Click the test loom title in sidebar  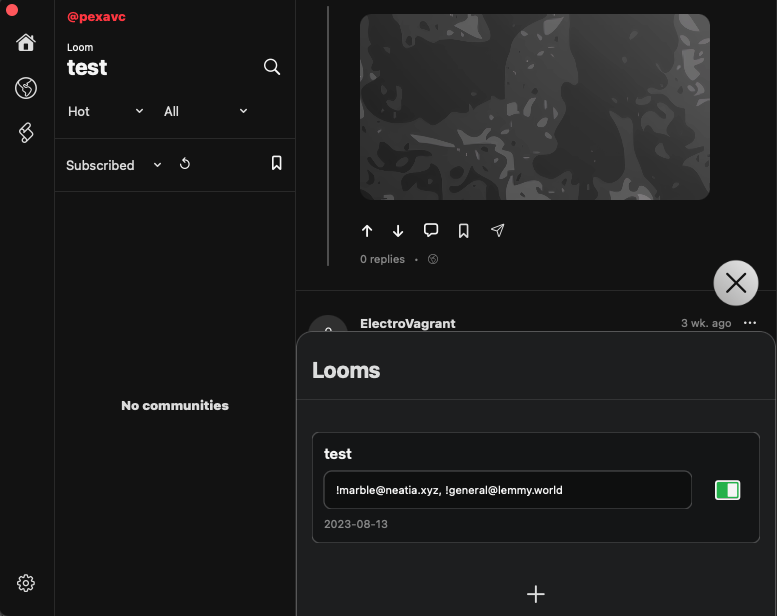[87, 67]
